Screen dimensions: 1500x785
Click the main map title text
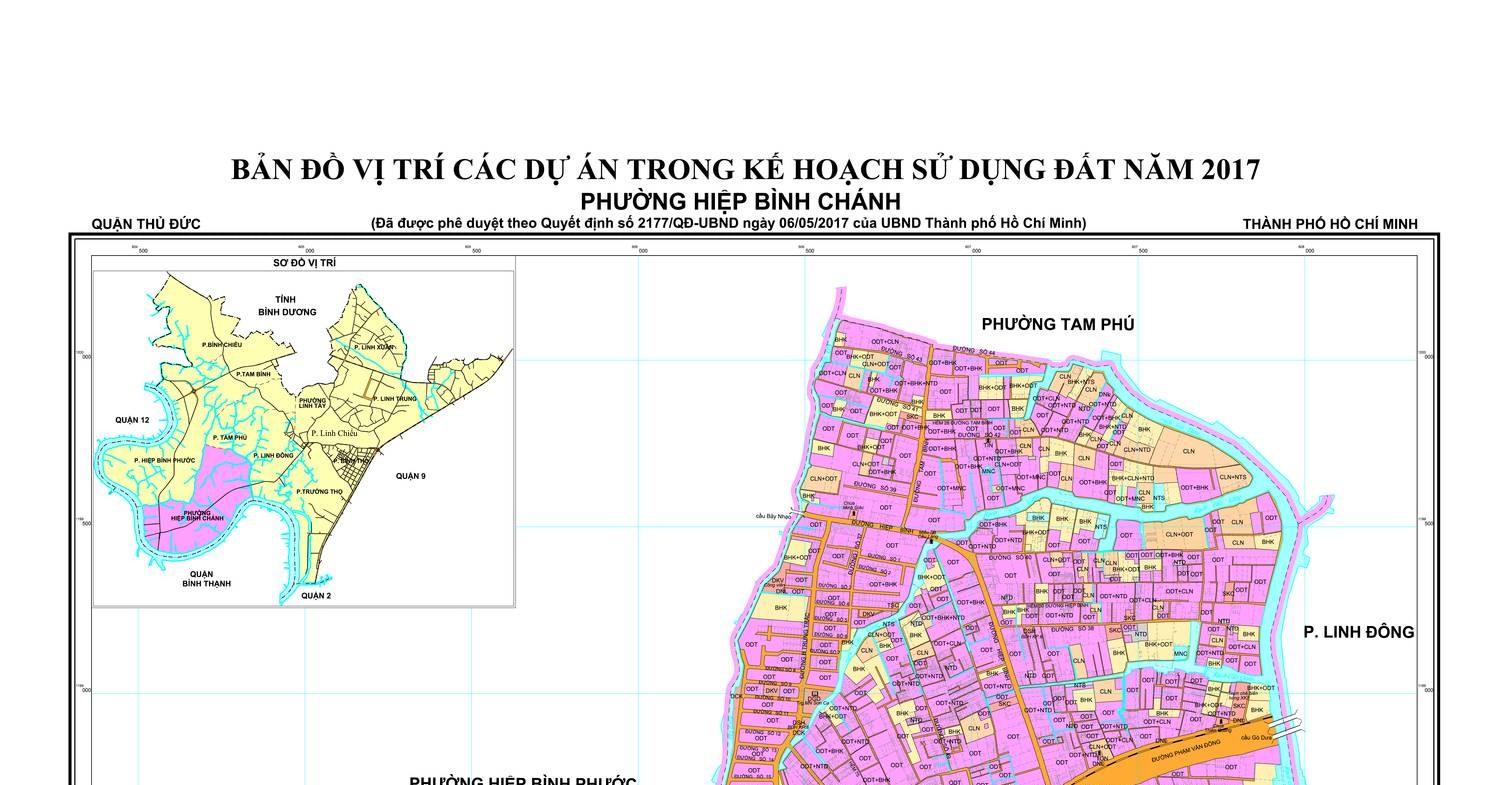[745, 170]
